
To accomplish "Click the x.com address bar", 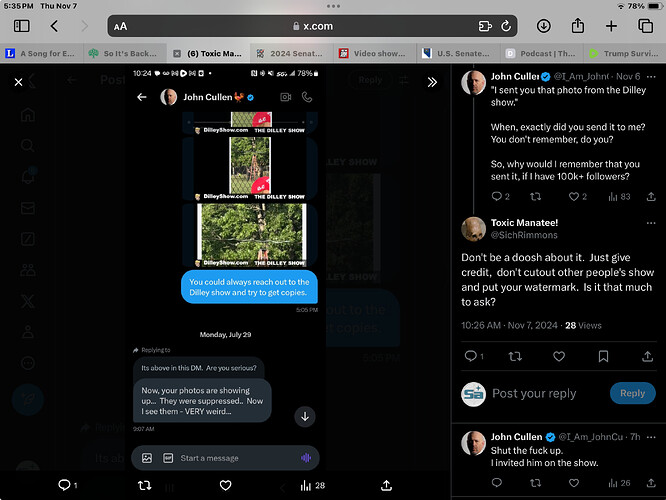I will click(312, 26).
